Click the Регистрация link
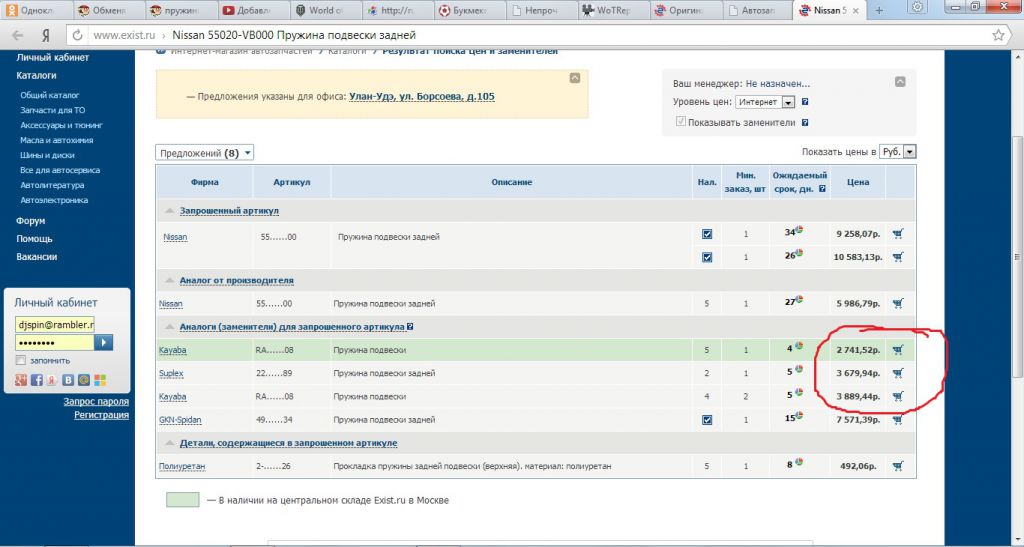The width and height of the screenshot is (1024, 547). pyautogui.click(x=101, y=415)
